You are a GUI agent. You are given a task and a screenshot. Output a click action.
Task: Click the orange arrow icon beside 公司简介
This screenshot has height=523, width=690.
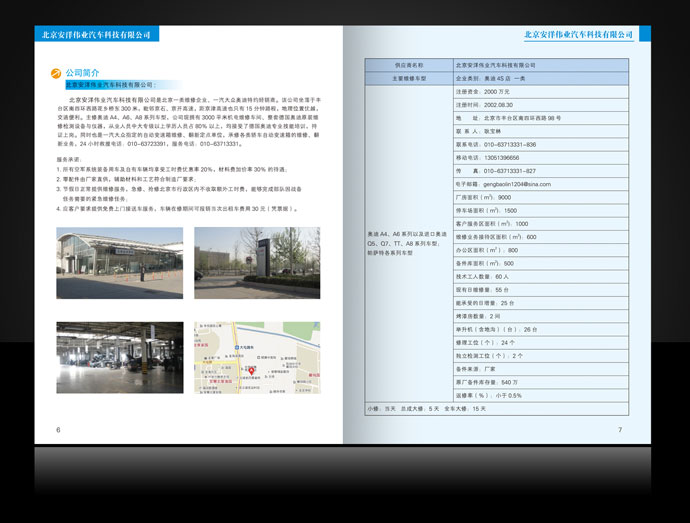pyautogui.click(x=56, y=73)
